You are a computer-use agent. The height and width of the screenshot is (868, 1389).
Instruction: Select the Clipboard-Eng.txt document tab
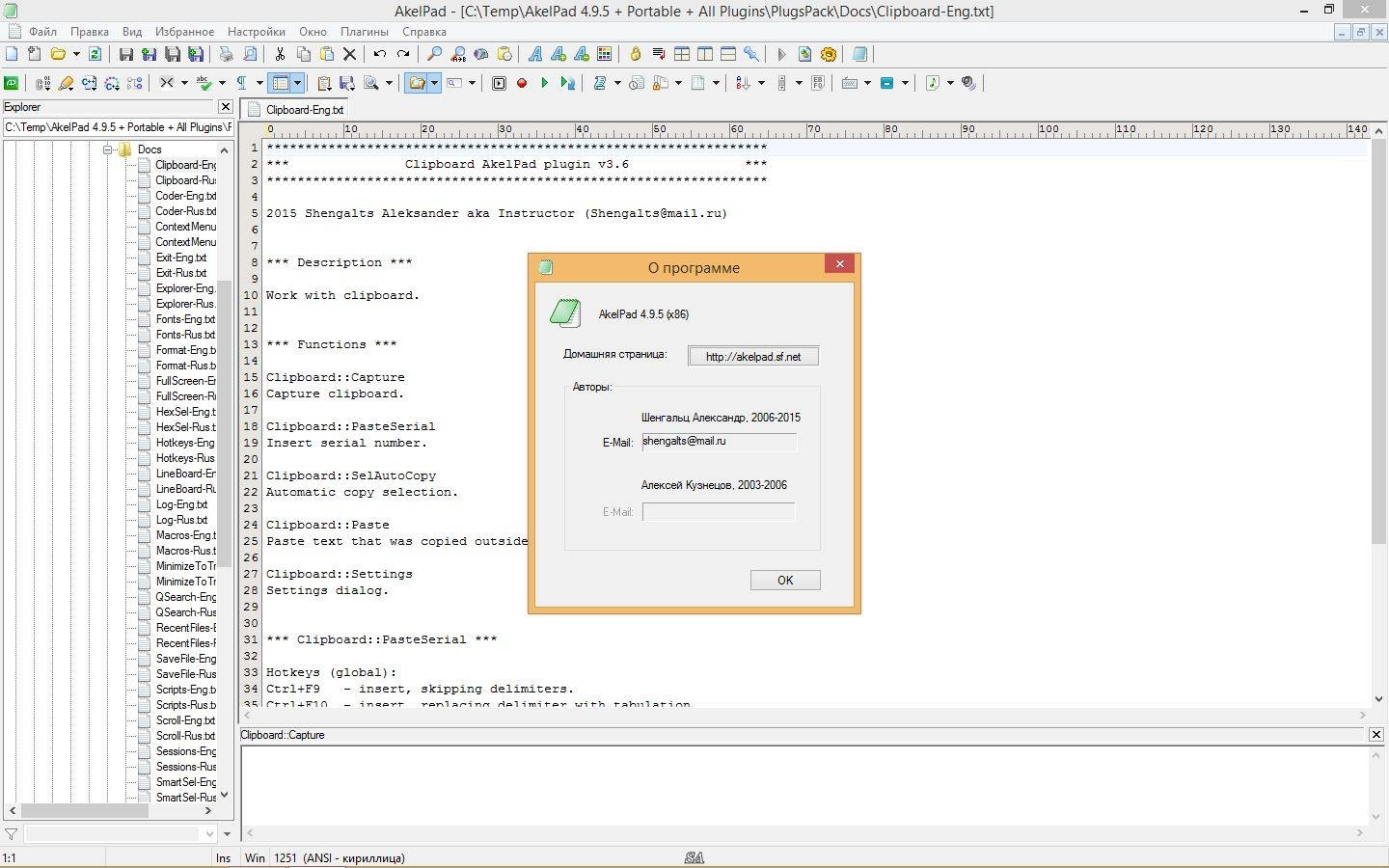coord(296,110)
